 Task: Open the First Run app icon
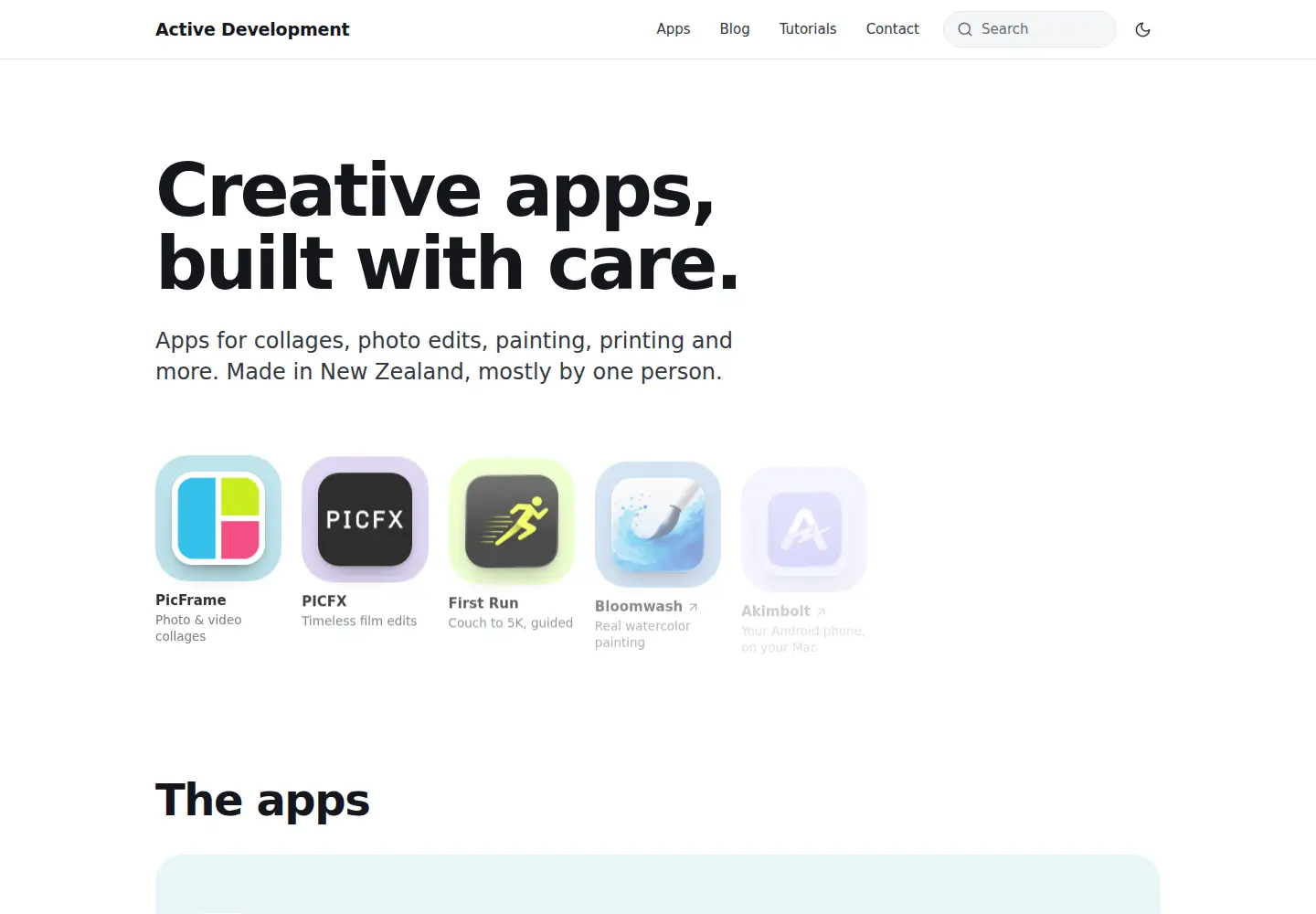point(512,521)
